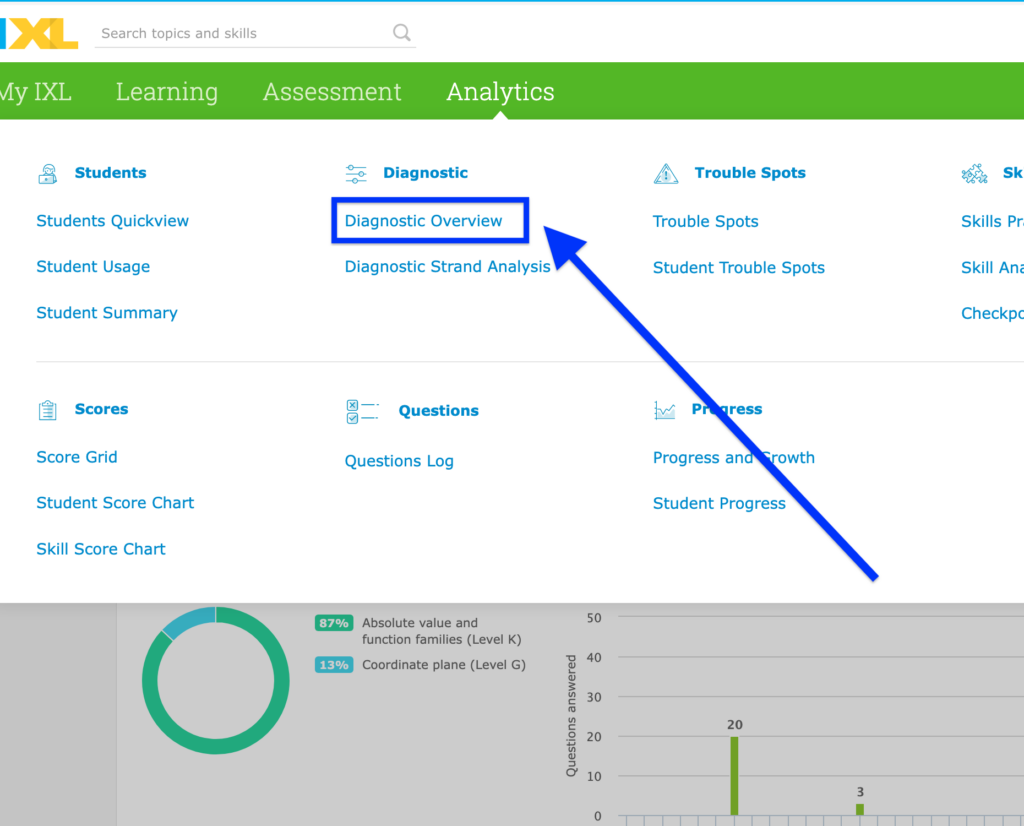The height and width of the screenshot is (826, 1024).
Task: Open Student Score Chart
Action: pos(115,503)
